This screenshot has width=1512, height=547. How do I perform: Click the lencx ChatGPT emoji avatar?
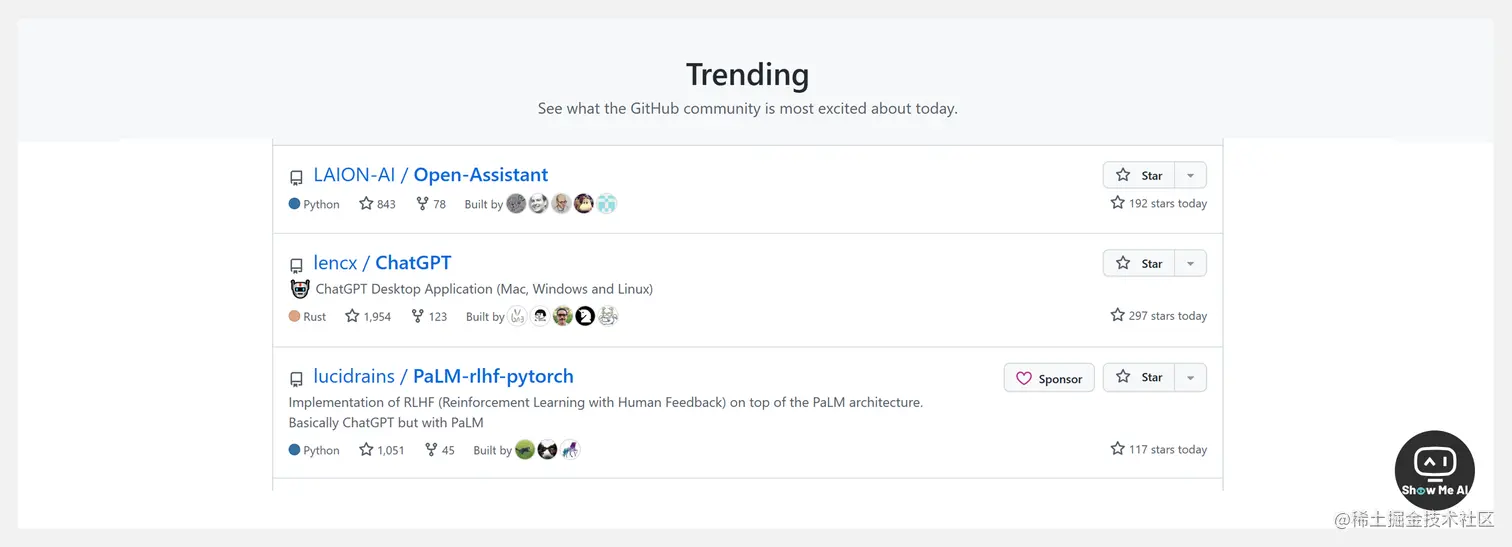(300, 289)
